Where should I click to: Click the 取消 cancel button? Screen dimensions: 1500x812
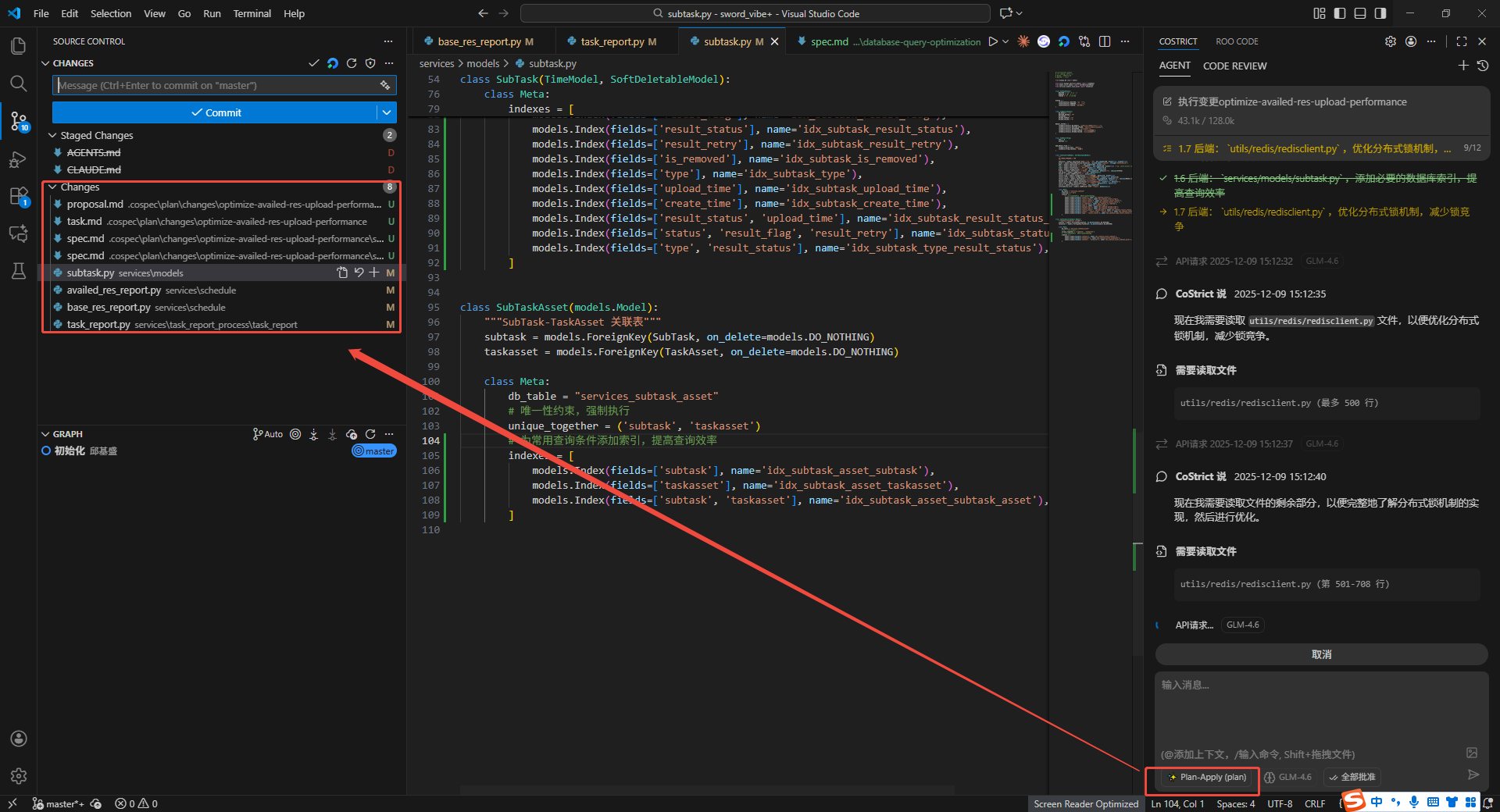tap(1321, 654)
